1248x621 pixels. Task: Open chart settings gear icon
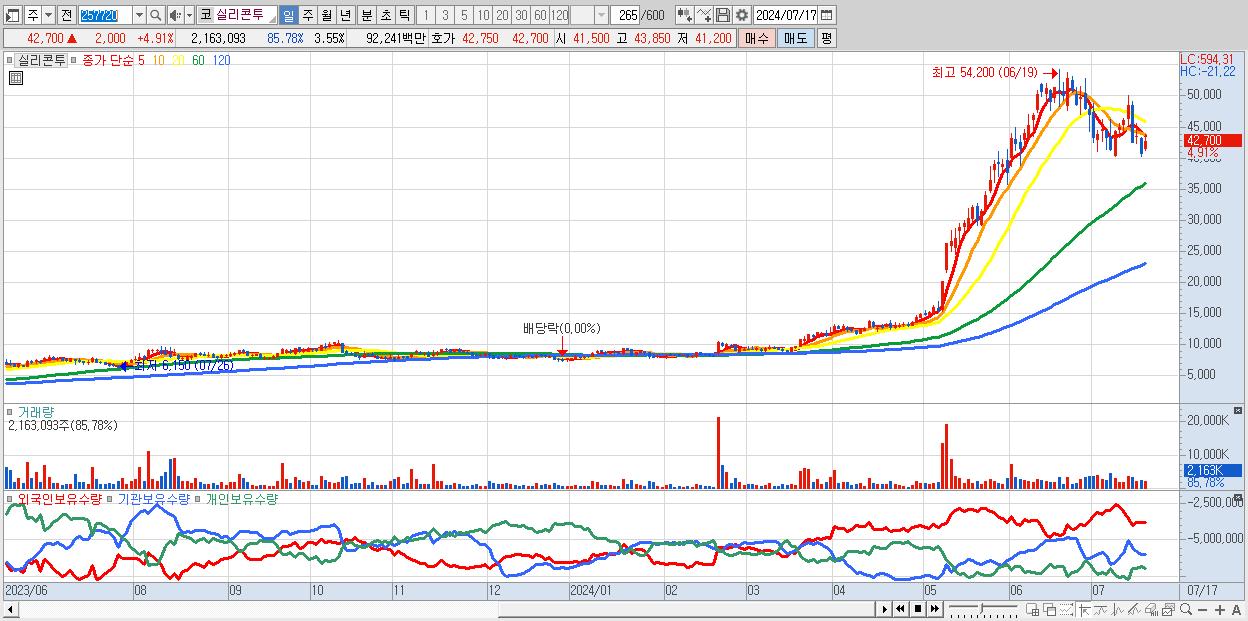pos(741,15)
